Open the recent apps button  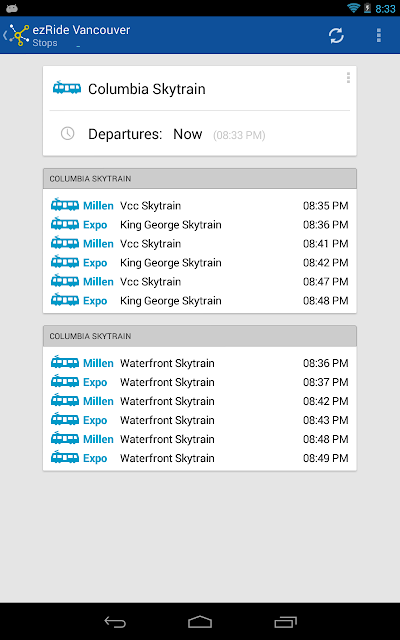(285, 622)
